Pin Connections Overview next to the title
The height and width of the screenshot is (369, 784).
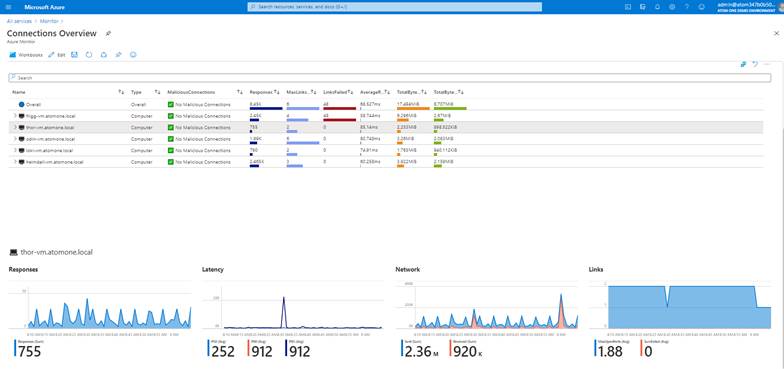pyautogui.click(x=108, y=34)
